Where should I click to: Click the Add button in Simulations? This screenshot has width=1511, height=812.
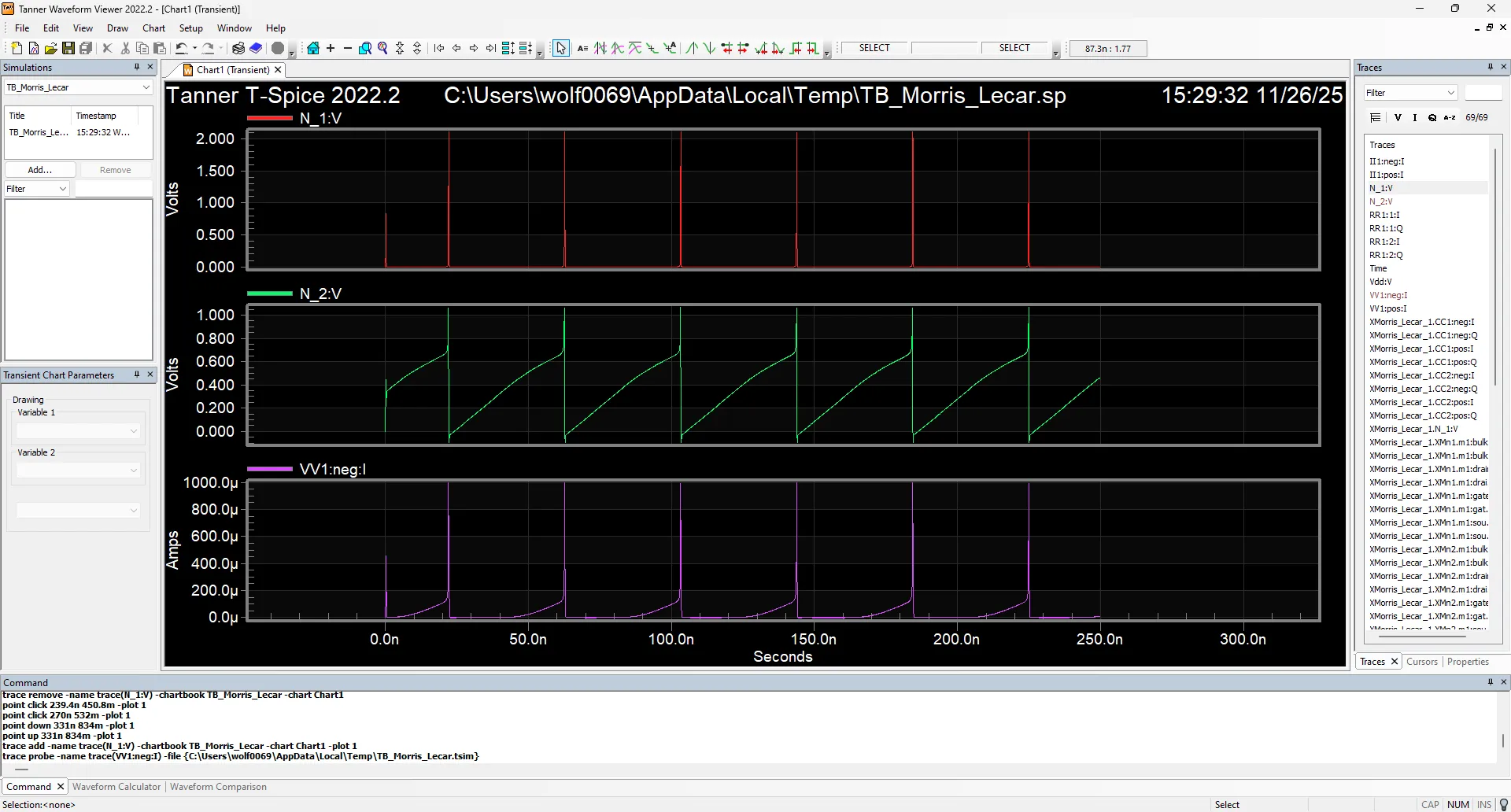click(40, 169)
